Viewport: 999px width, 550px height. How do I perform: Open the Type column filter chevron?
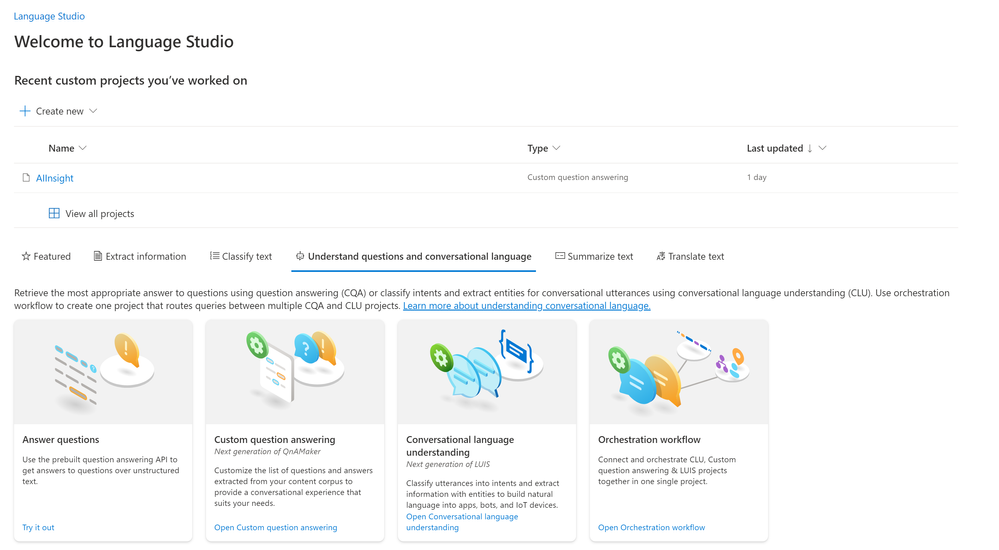click(556, 148)
